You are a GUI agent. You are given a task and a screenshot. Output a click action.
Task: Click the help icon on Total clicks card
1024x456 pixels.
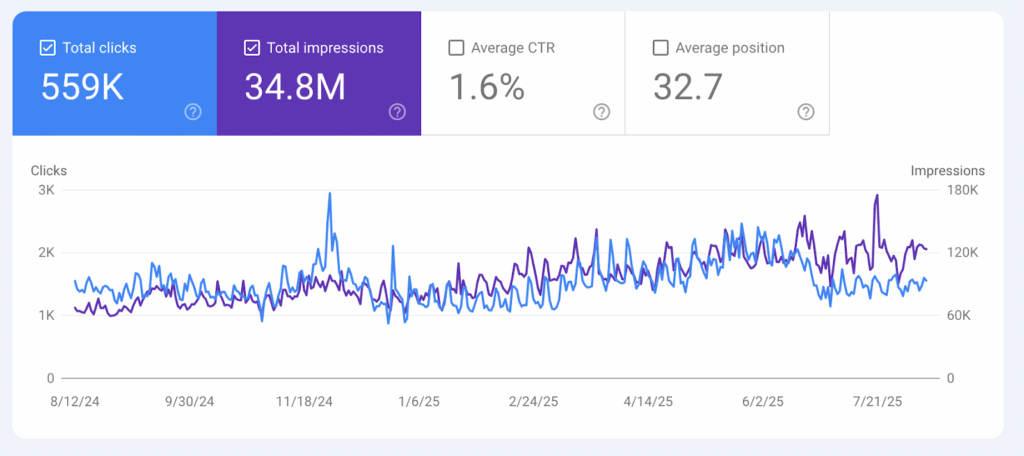coord(193,112)
